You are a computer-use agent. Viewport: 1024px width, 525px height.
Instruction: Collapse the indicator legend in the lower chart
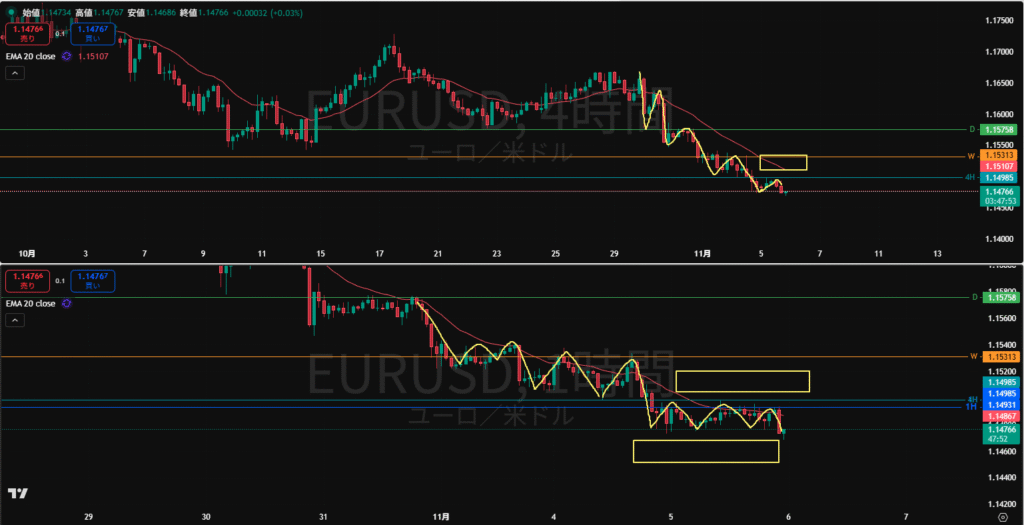coord(15,320)
